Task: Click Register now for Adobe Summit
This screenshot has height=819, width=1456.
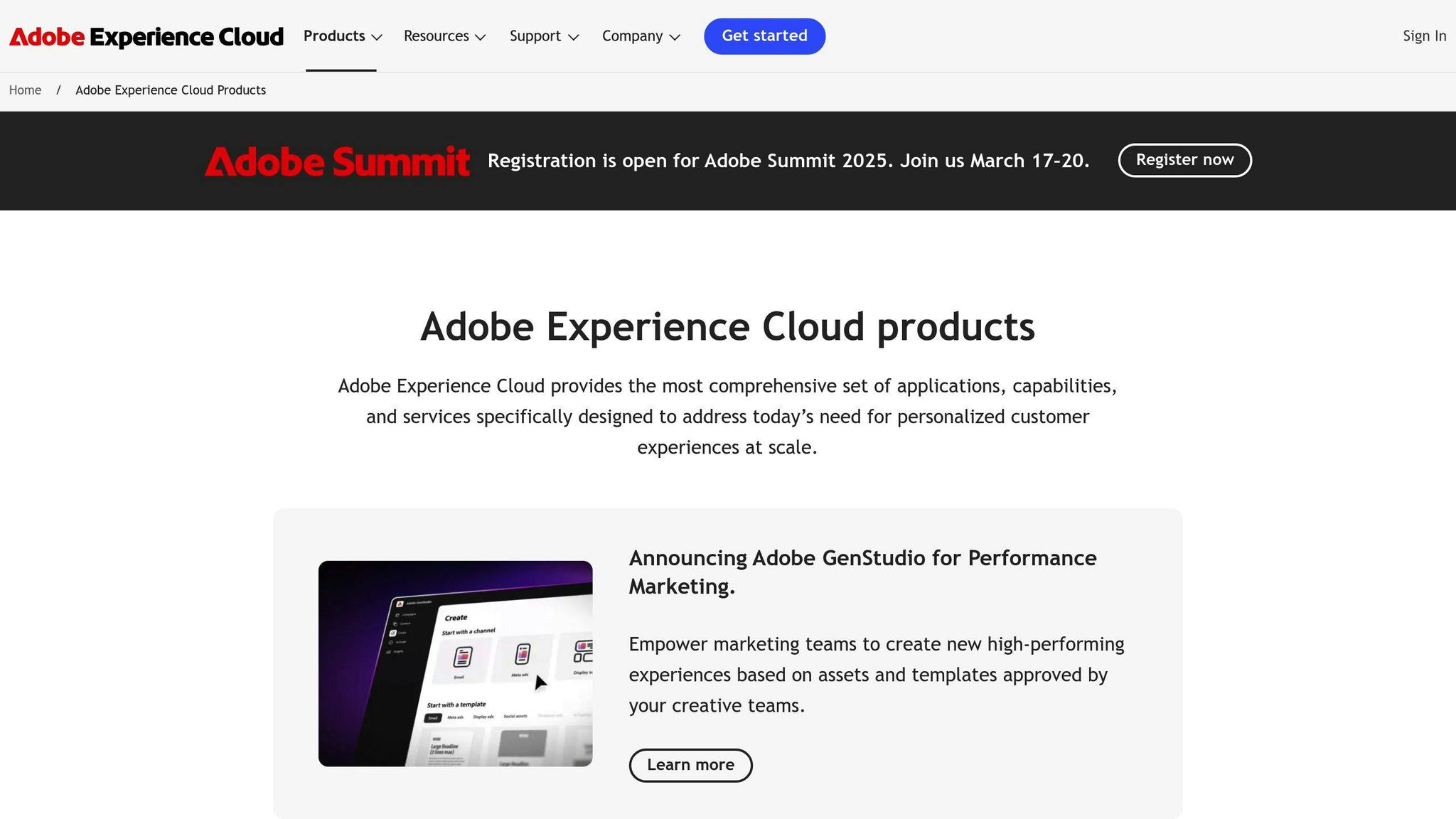Action: pos(1184,160)
